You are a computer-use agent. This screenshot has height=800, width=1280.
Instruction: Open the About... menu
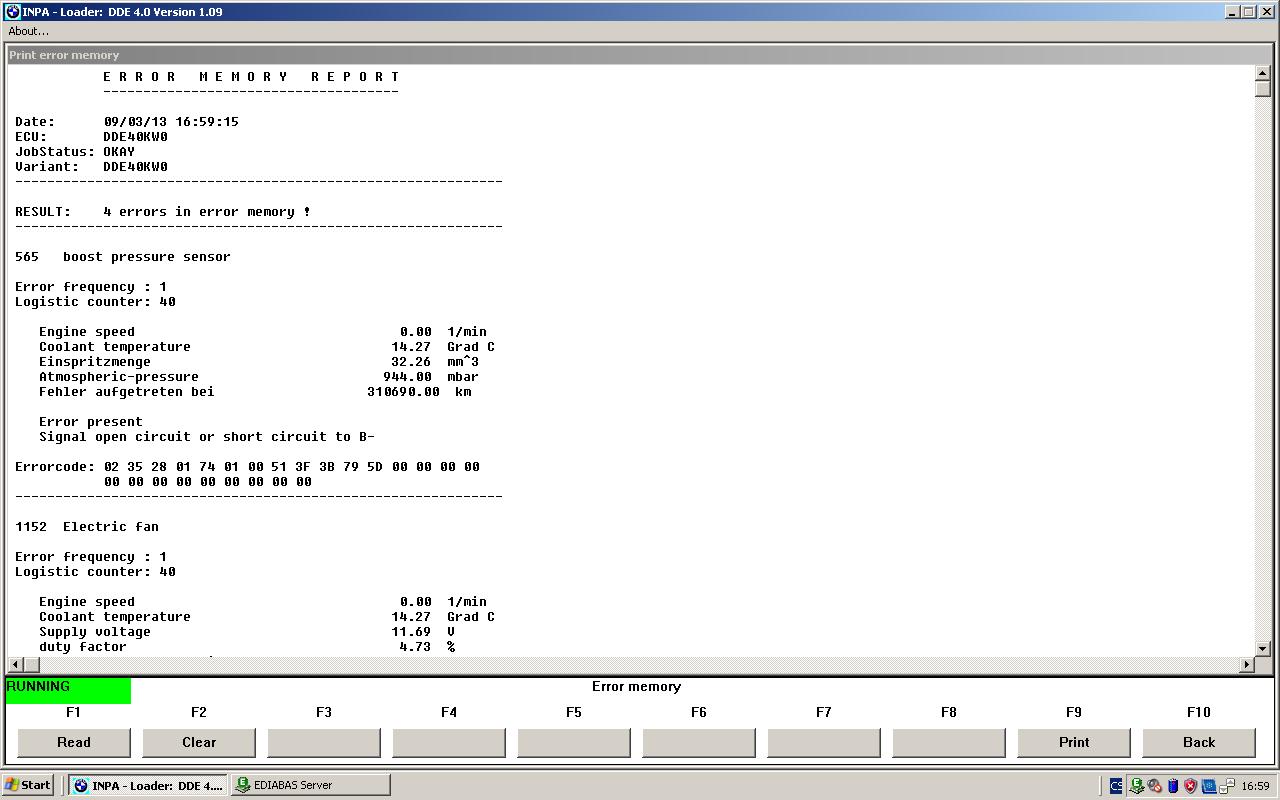coord(29,31)
